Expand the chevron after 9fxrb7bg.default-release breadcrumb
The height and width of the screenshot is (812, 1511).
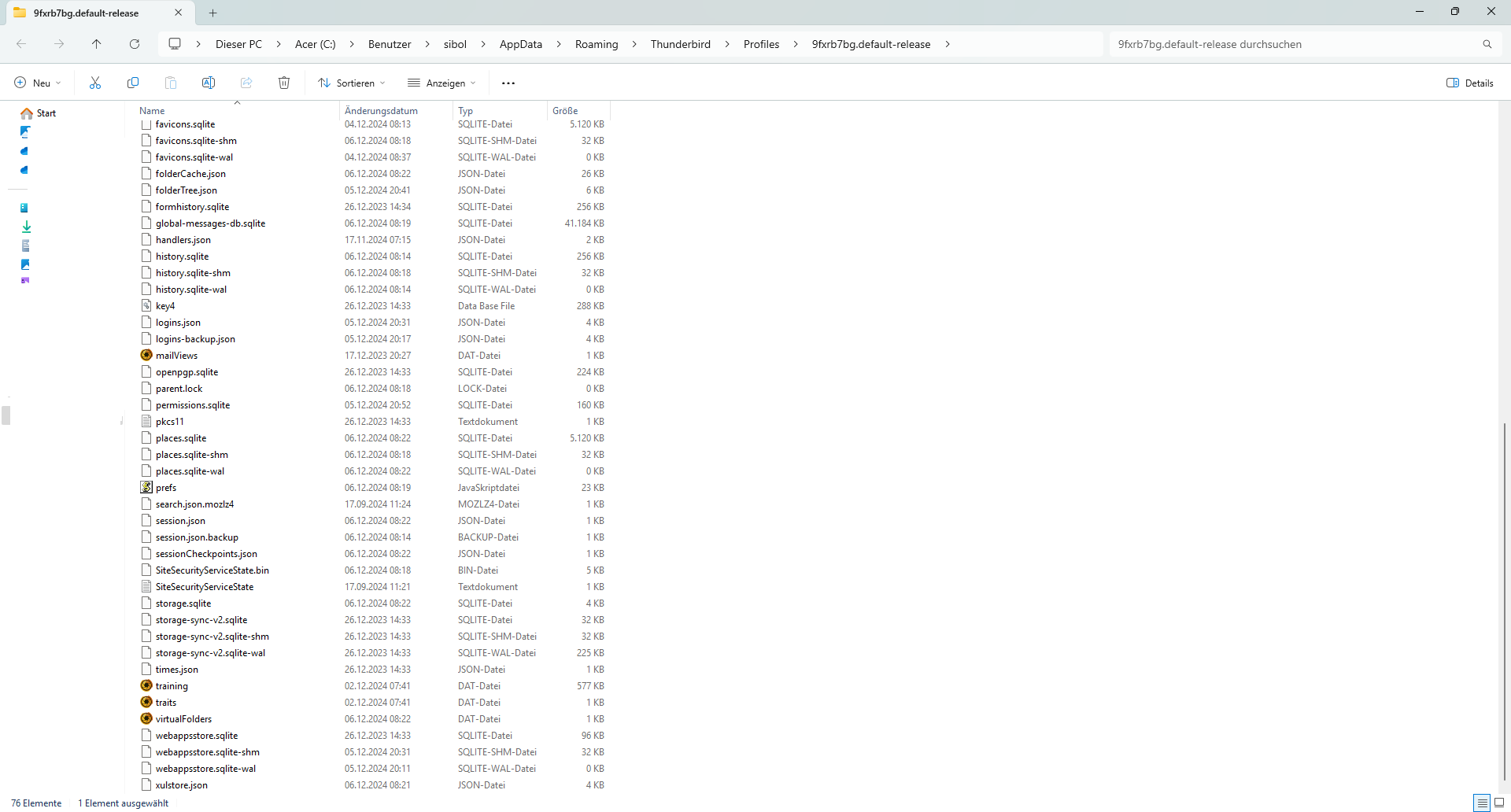(948, 44)
